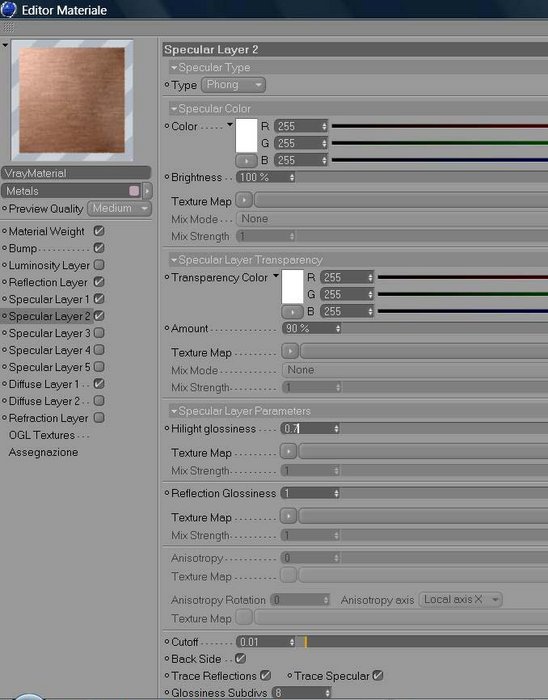
Task: Collapse material preview triangle
Action: click(5, 45)
